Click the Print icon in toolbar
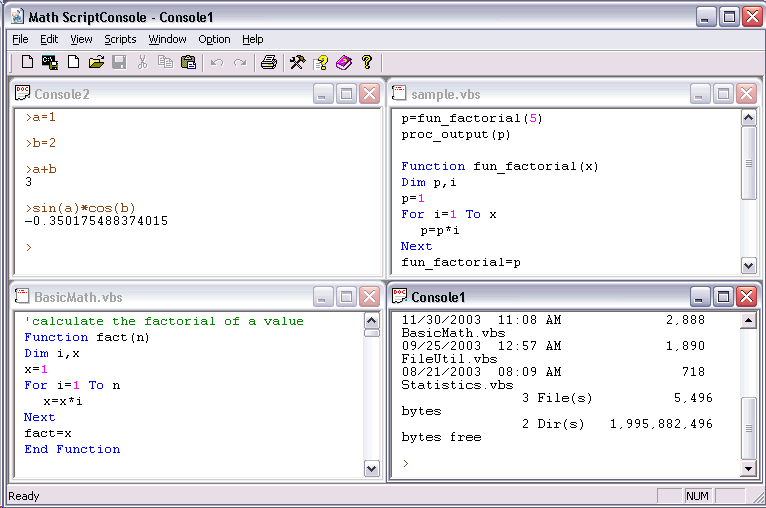 [x=268, y=62]
